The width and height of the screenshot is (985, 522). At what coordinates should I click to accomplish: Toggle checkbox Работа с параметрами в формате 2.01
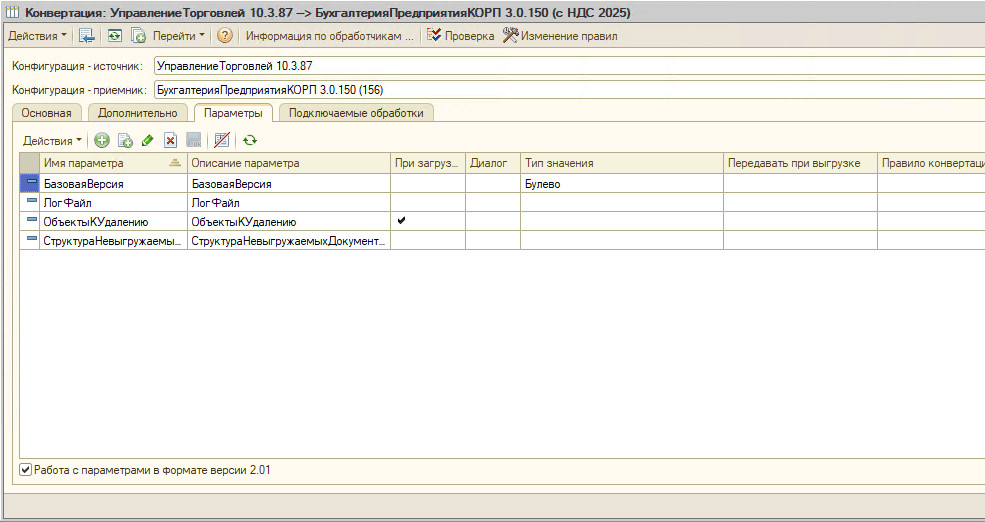tap(25, 470)
